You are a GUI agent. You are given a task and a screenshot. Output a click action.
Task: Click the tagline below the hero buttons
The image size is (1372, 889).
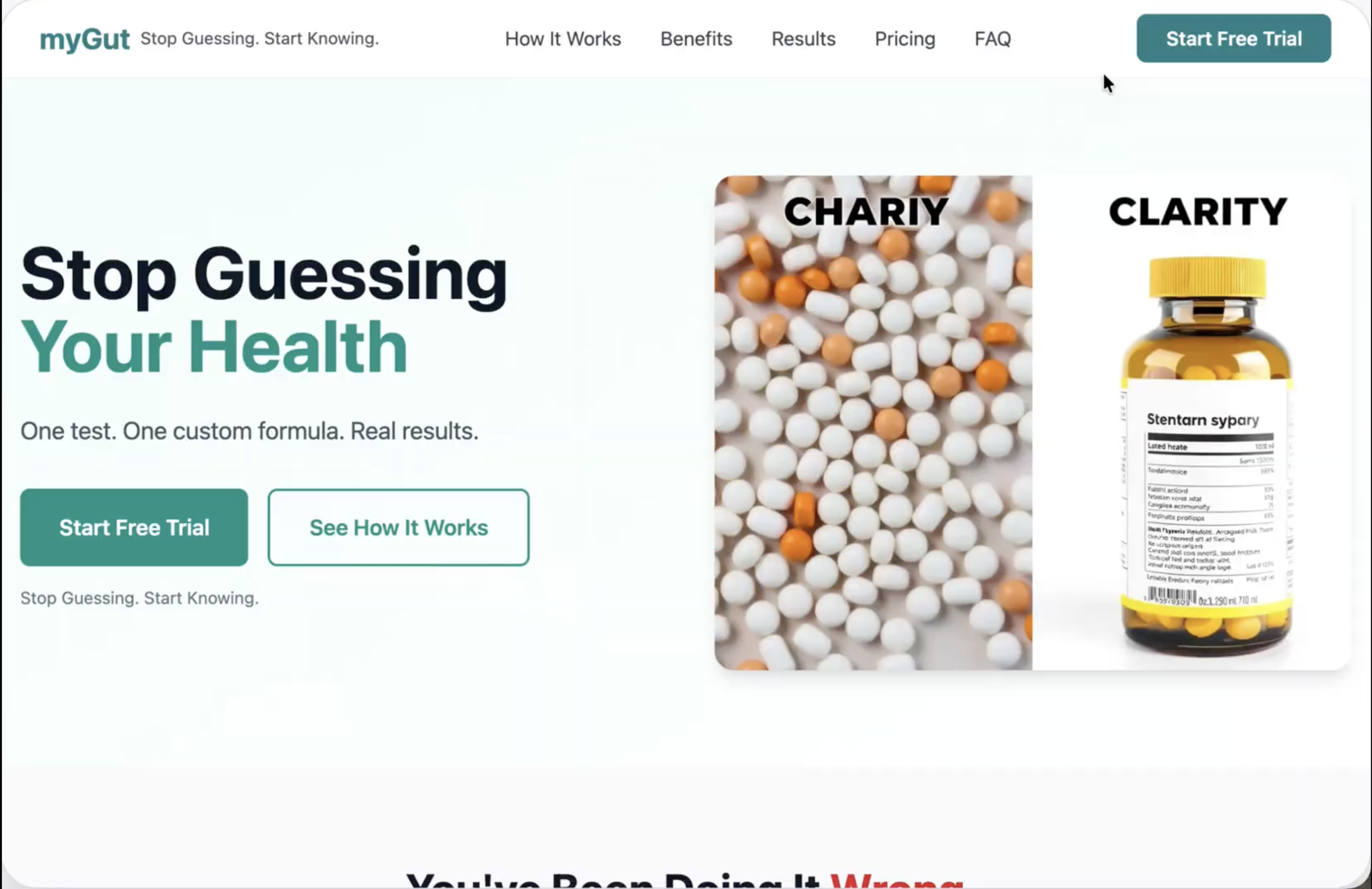click(139, 598)
